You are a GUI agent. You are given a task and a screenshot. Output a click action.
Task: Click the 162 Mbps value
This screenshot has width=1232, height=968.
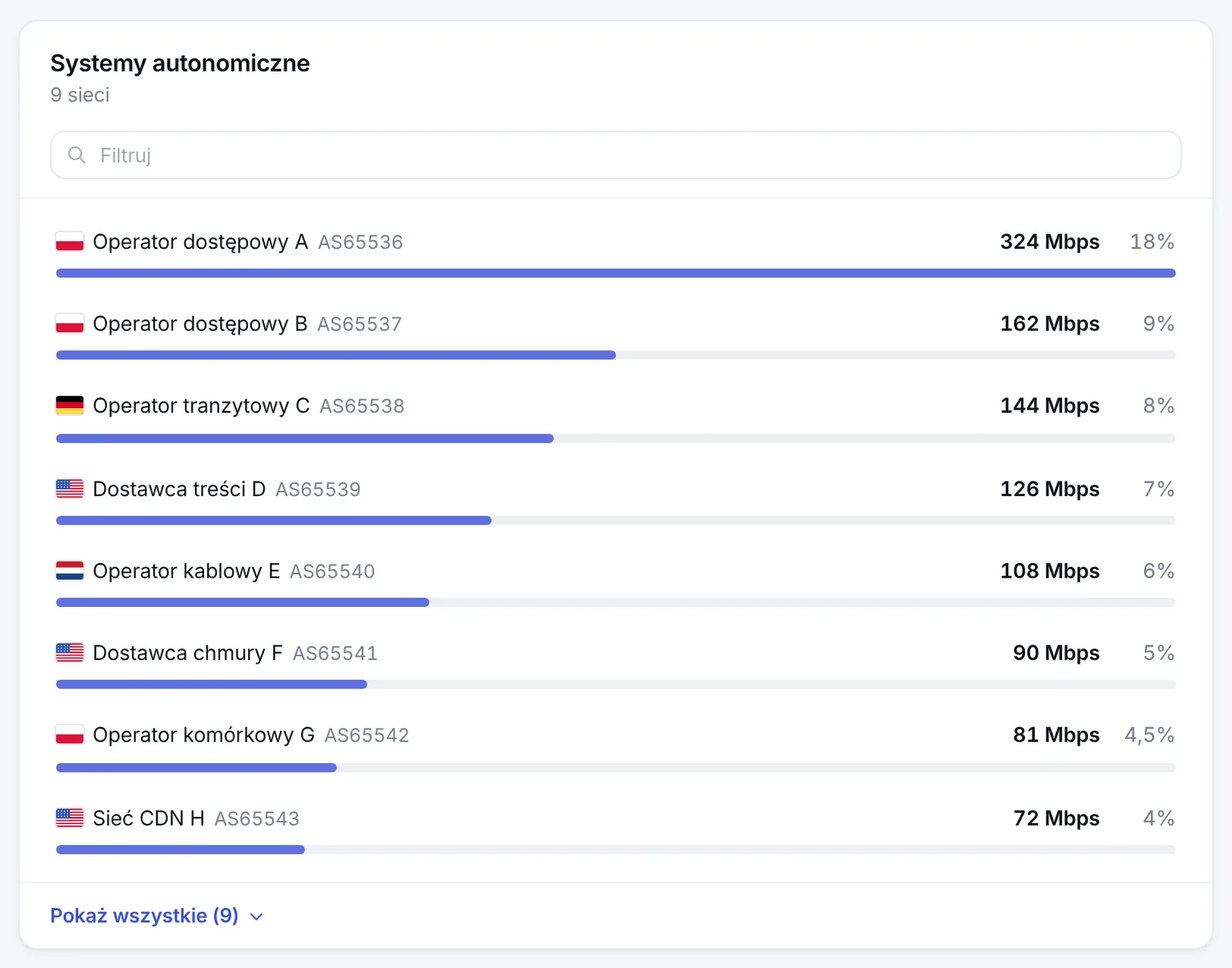click(1050, 323)
